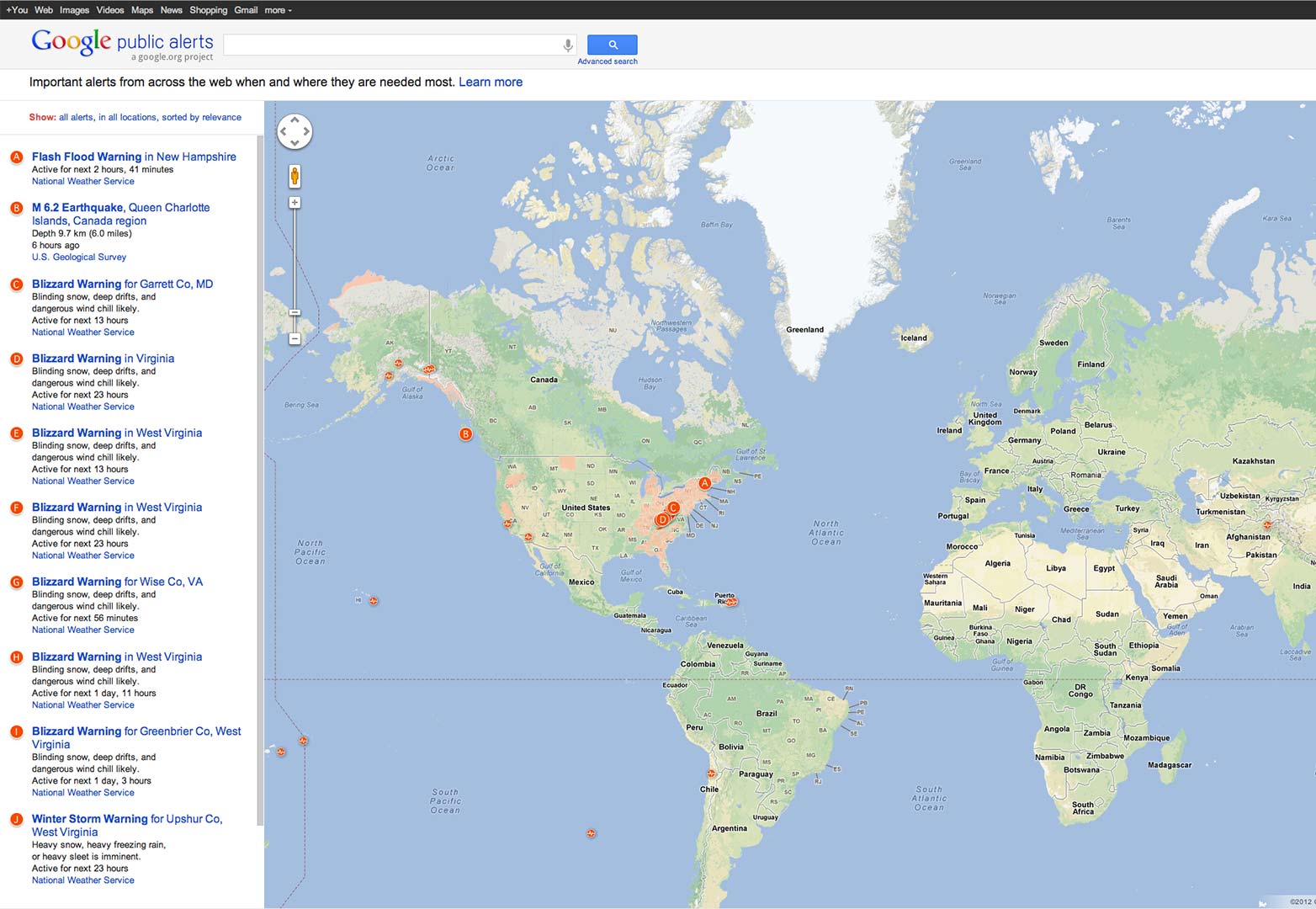Click the microphone voice search icon
This screenshot has height=909, width=1316.
(x=568, y=45)
